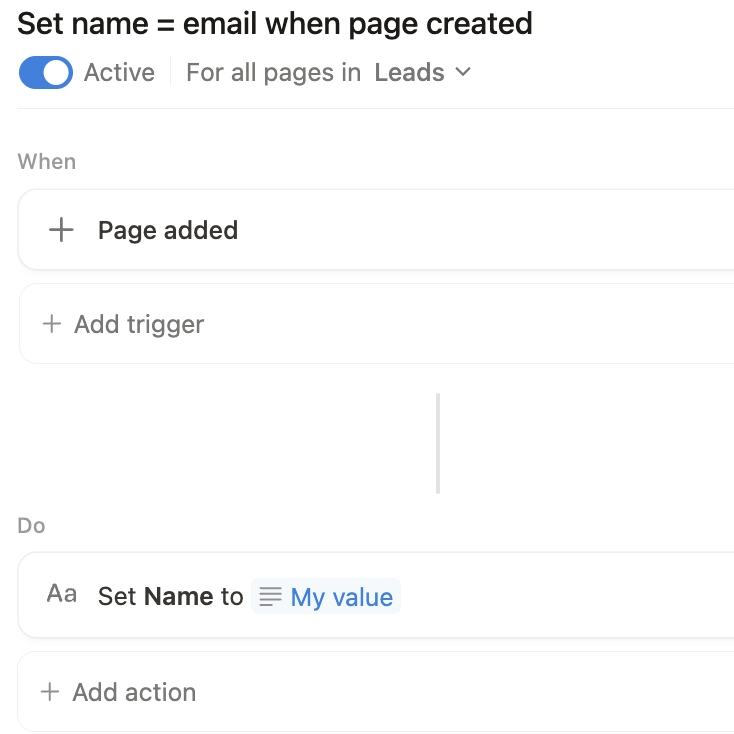The height and width of the screenshot is (734, 734).
Task: Select the Add trigger option
Action: coord(139,324)
